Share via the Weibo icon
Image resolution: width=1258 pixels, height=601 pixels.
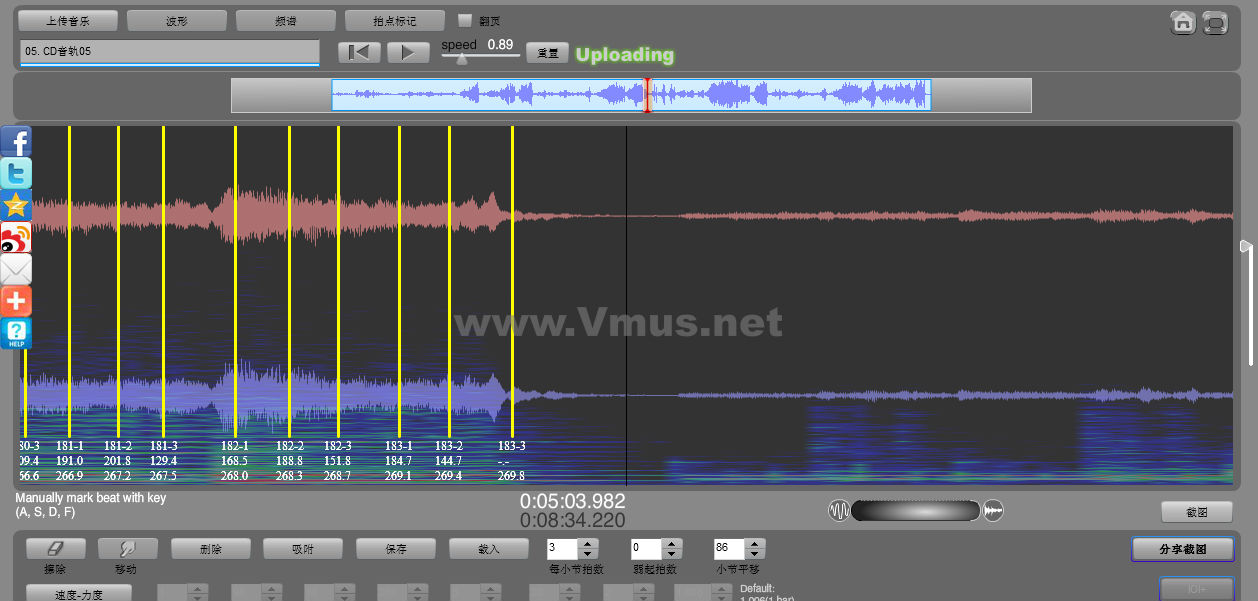click(16, 237)
